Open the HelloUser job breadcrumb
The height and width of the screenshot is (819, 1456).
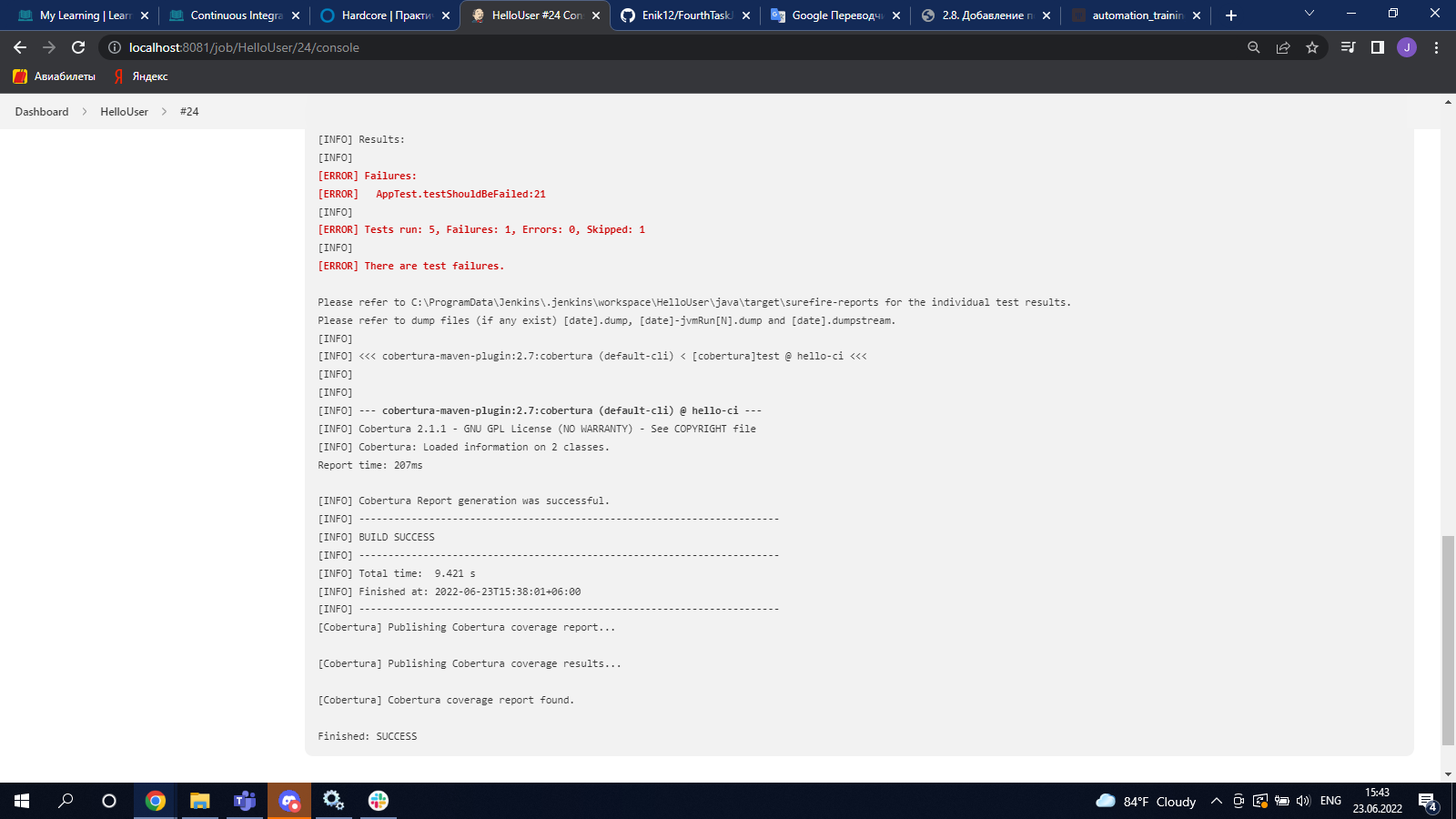[124, 112]
